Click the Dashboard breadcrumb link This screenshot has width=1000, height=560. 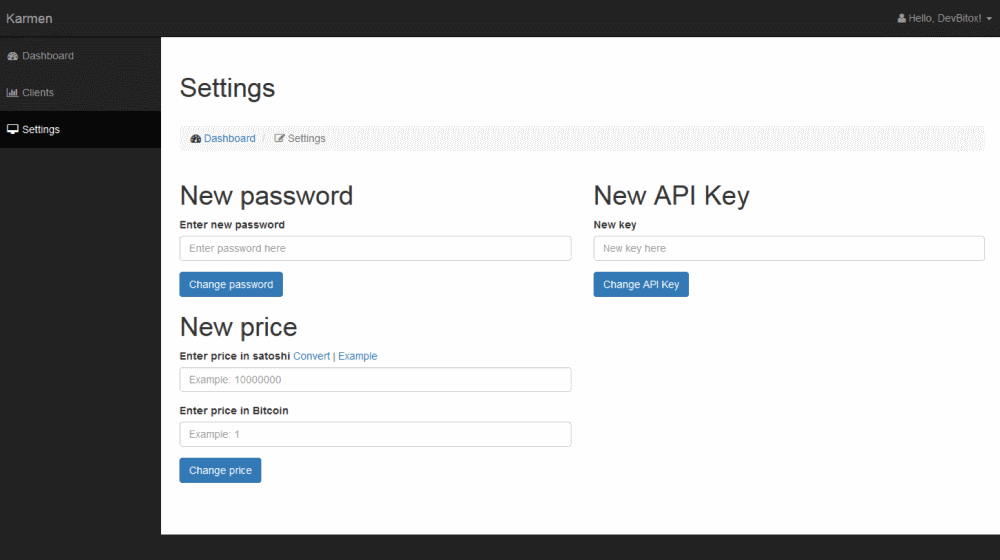(229, 138)
